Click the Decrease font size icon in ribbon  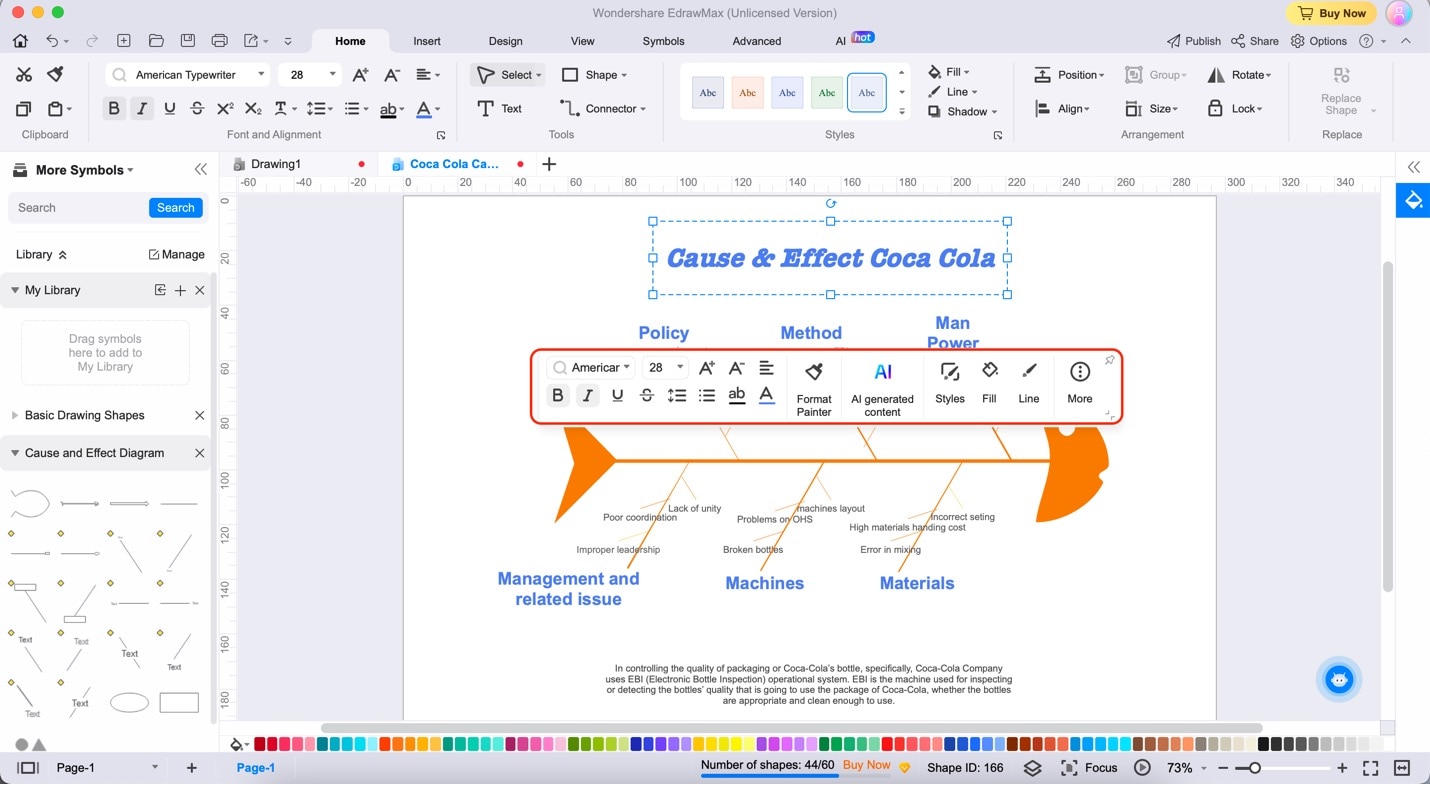coord(392,75)
